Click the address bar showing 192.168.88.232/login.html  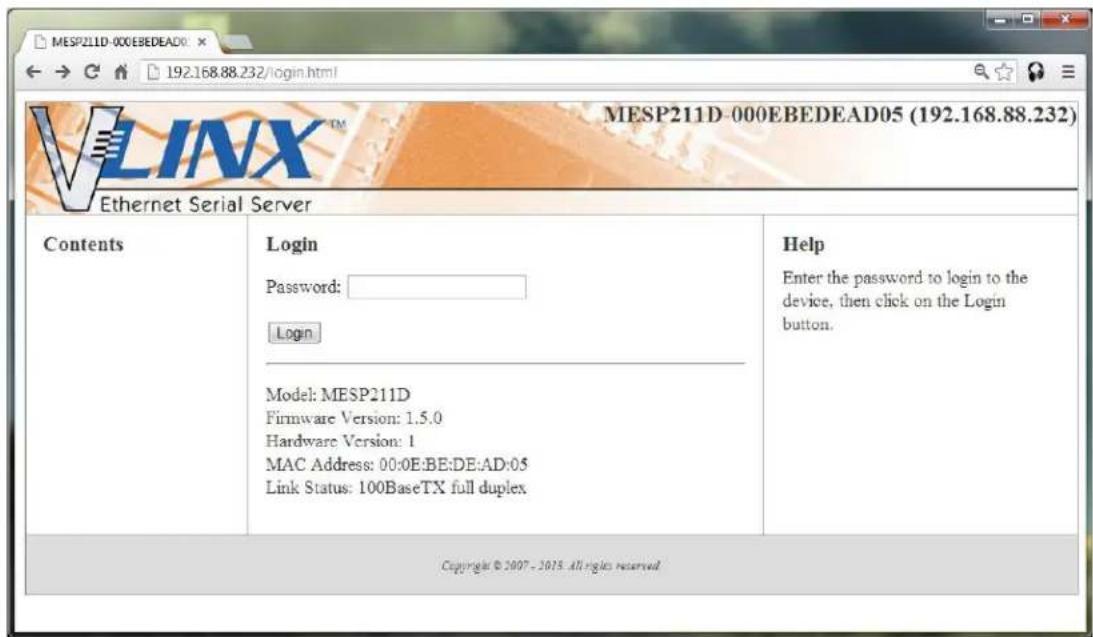[x=558, y=72]
